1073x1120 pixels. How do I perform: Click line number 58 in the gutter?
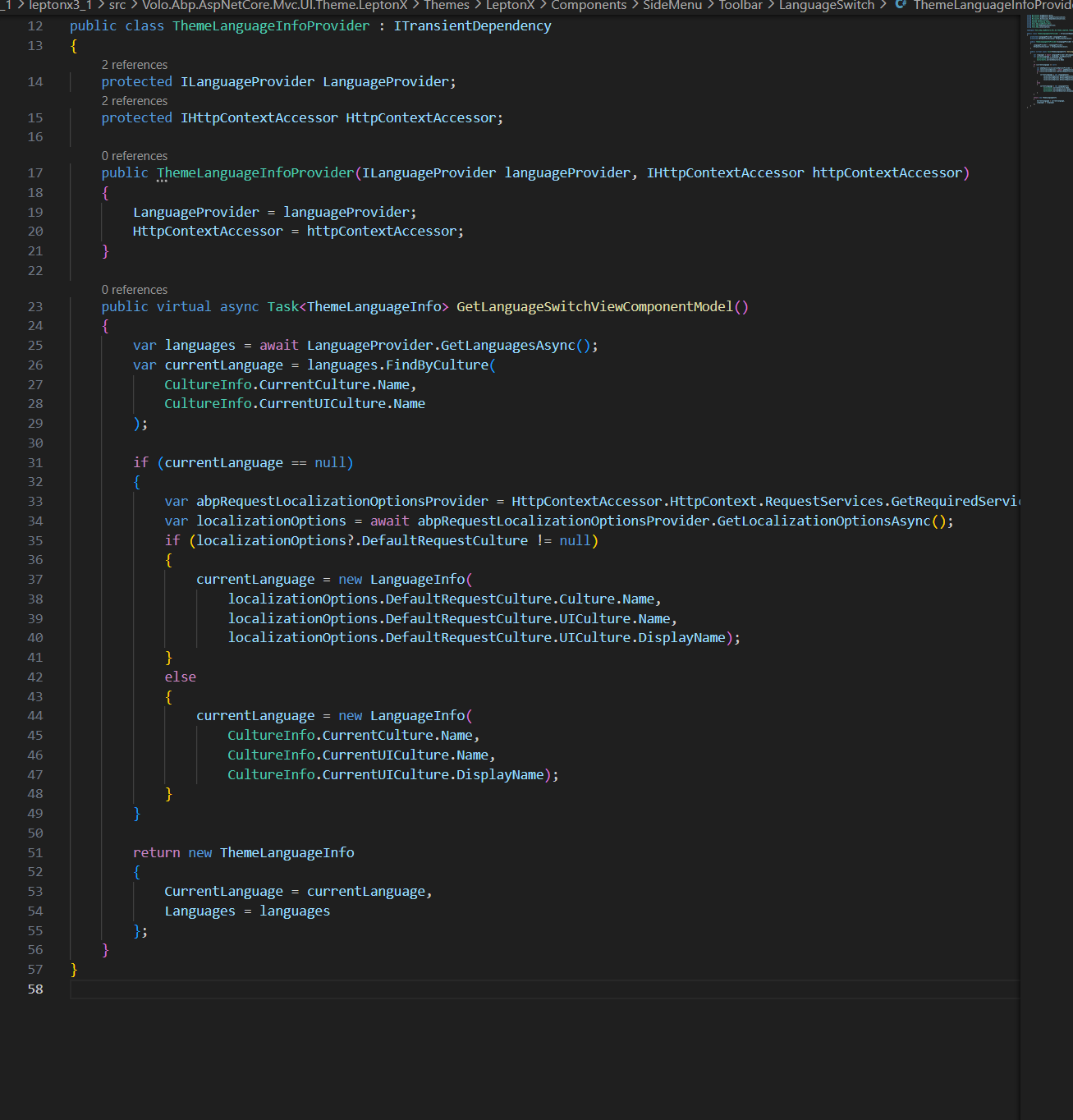pos(35,989)
